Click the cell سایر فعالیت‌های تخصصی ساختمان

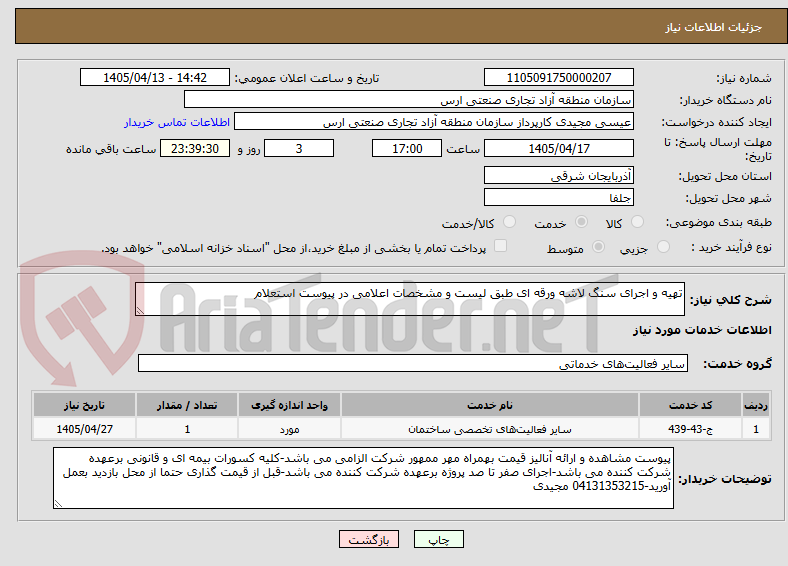click(489, 429)
